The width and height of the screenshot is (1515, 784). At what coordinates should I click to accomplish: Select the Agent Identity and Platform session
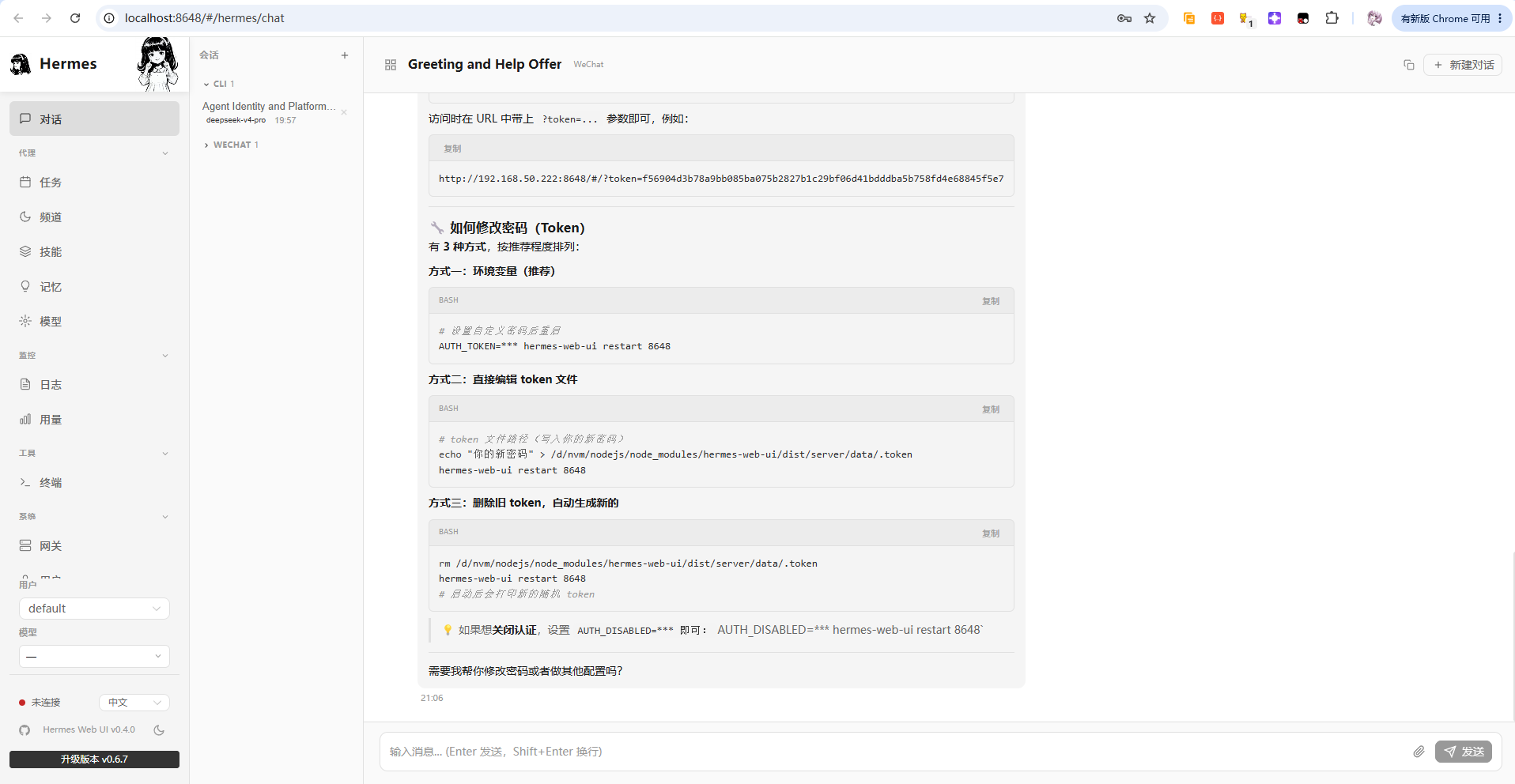point(269,112)
